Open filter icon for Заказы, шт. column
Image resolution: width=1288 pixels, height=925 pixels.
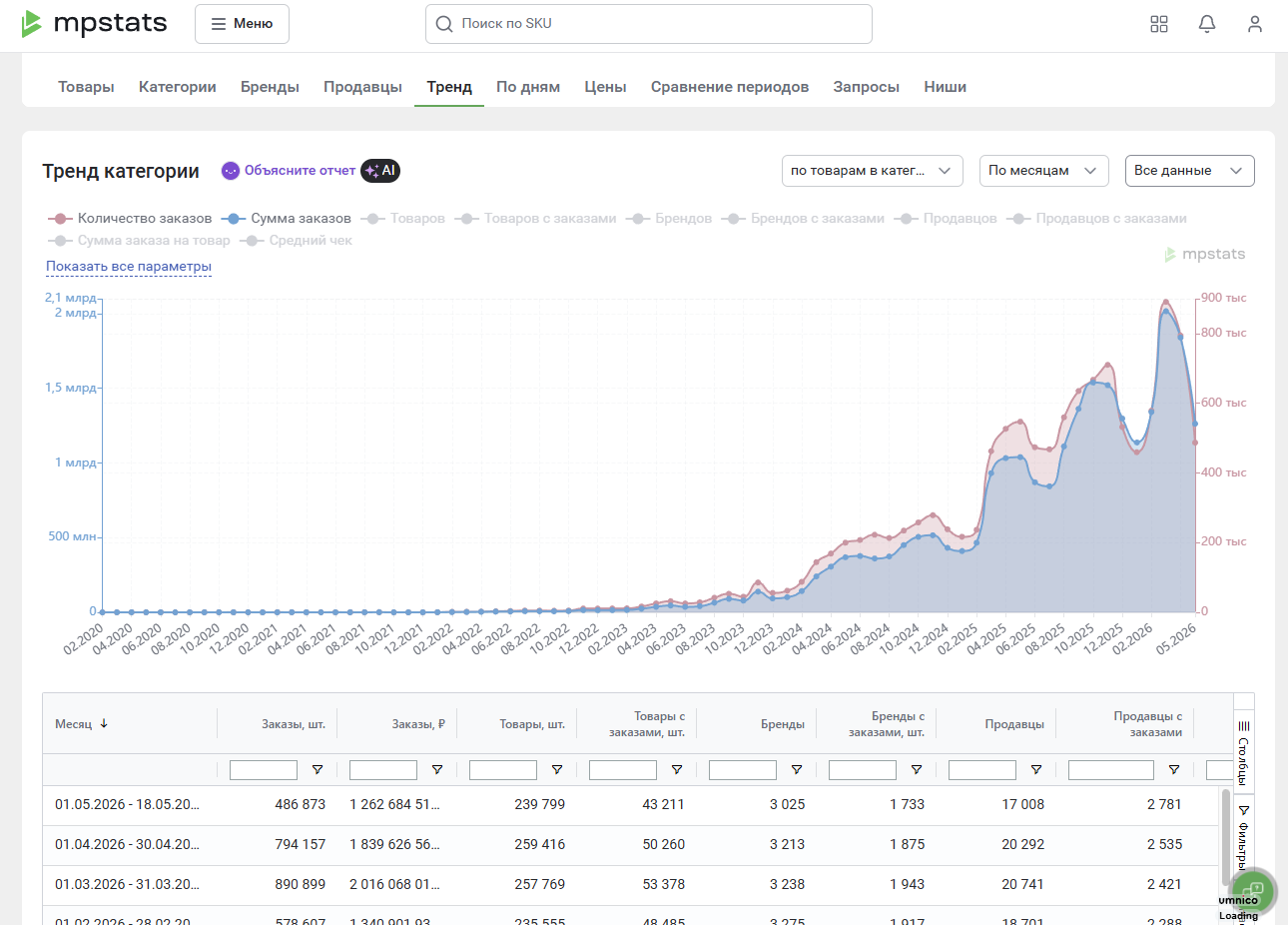[318, 770]
